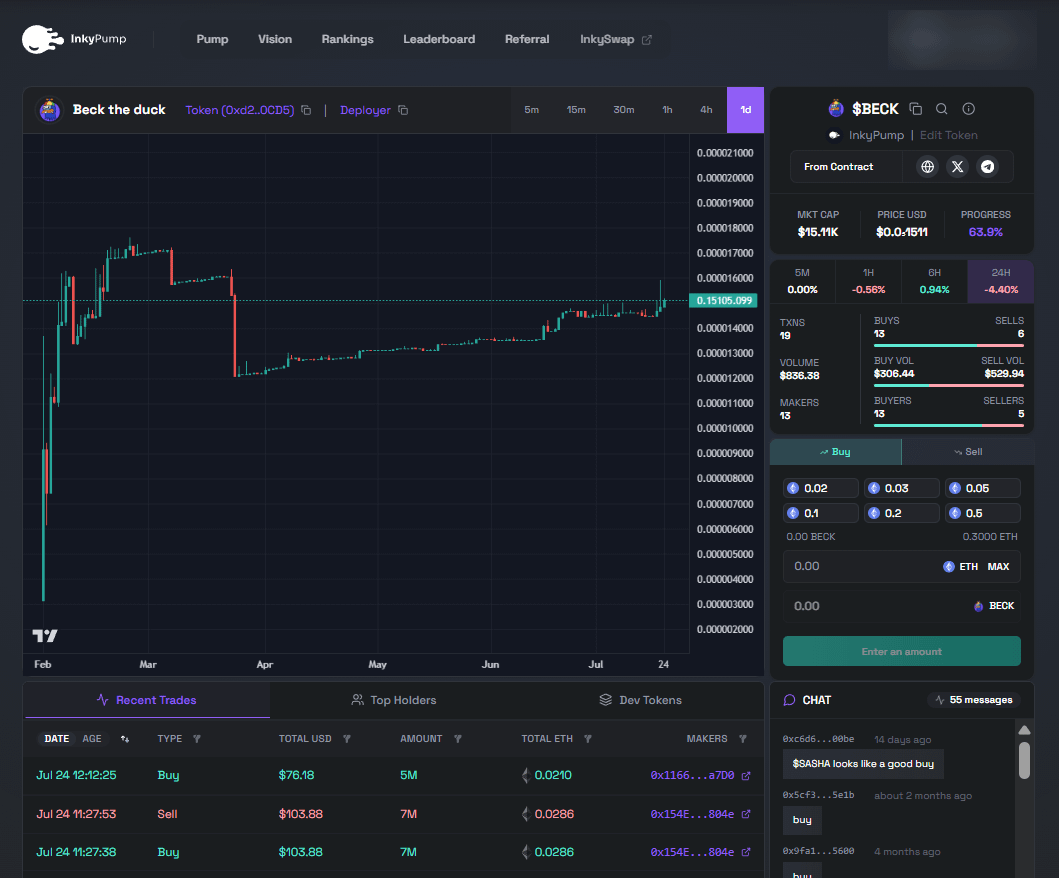The image size is (1059, 878).
Task: Switch to the Sell tab
Action: coord(968,452)
